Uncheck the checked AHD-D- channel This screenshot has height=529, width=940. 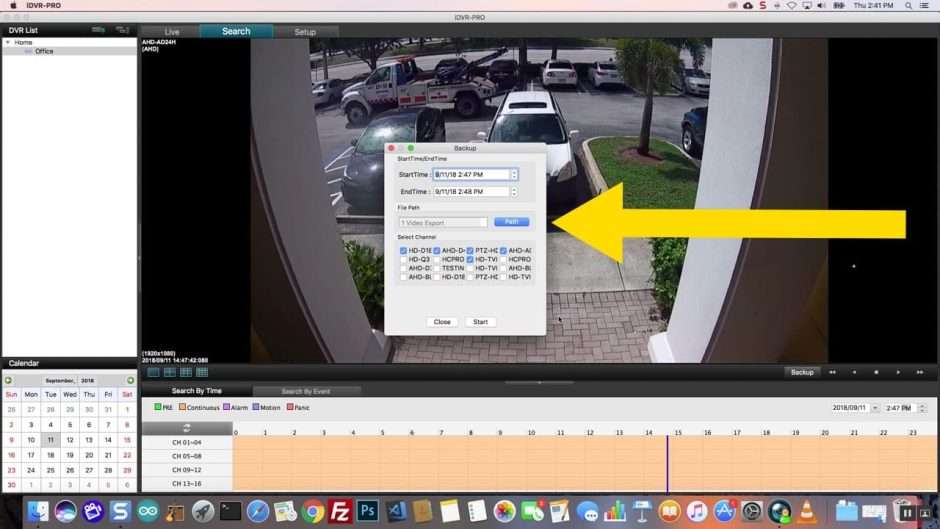point(436,251)
